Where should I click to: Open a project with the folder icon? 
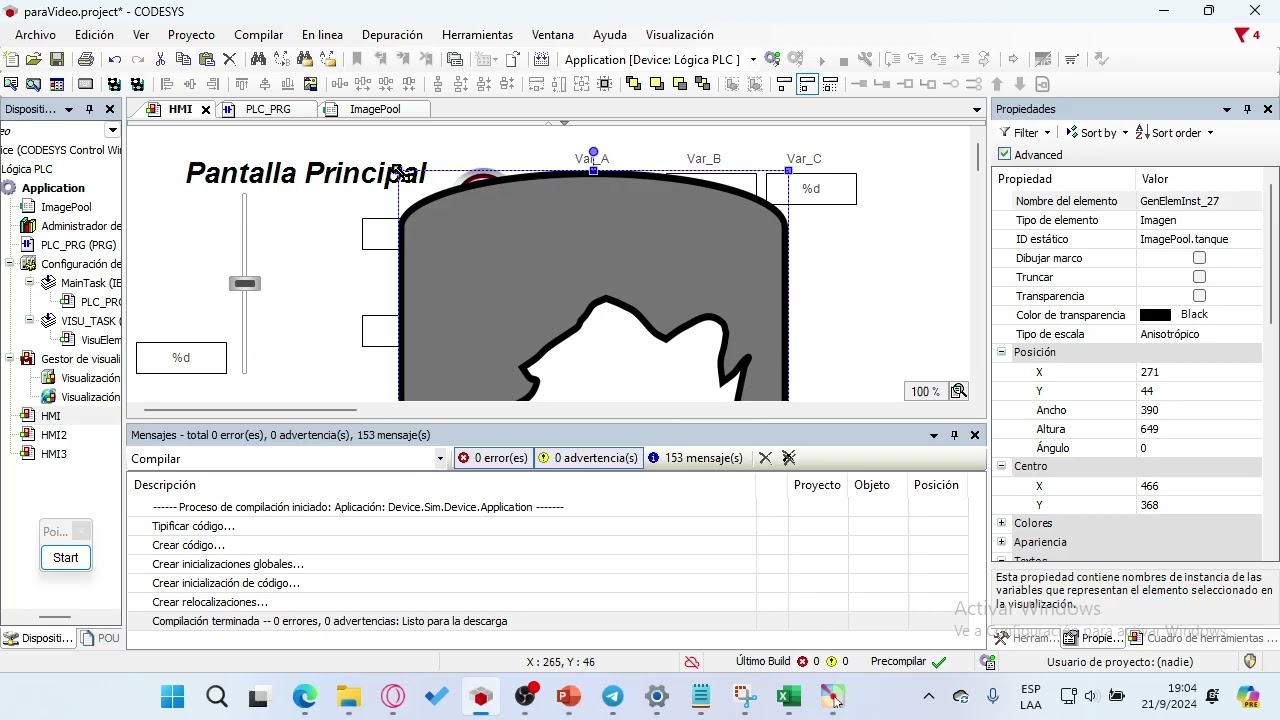click(34, 60)
